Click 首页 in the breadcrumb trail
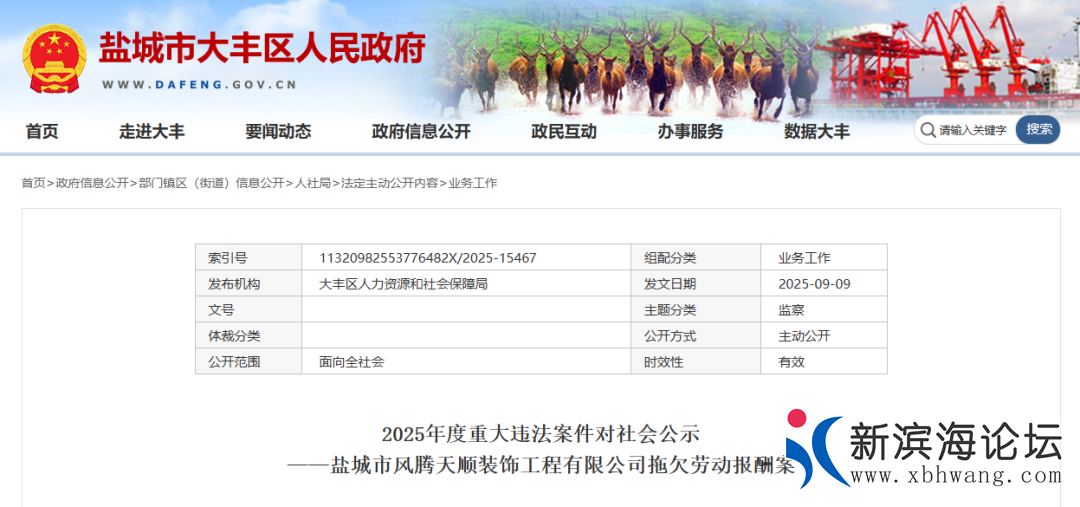The image size is (1080, 507). [x=33, y=183]
